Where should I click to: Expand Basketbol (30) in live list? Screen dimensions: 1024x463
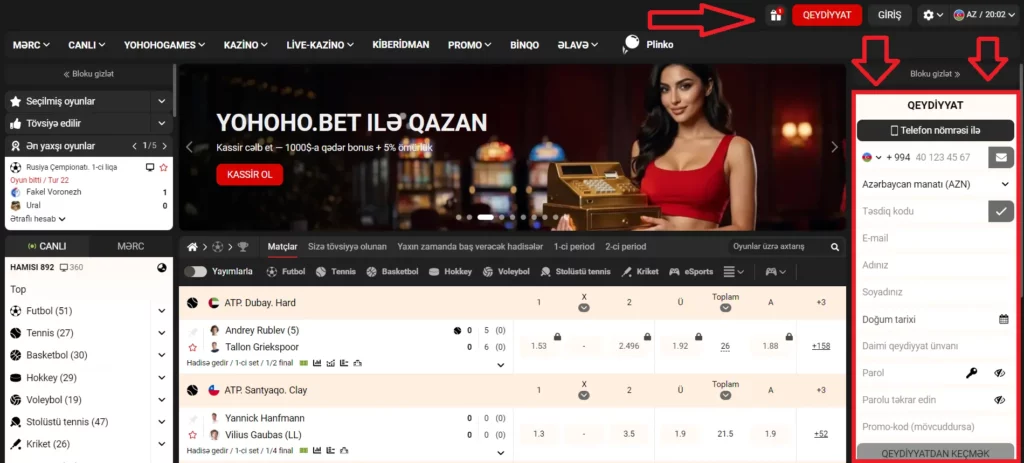click(x=162, y=355)
